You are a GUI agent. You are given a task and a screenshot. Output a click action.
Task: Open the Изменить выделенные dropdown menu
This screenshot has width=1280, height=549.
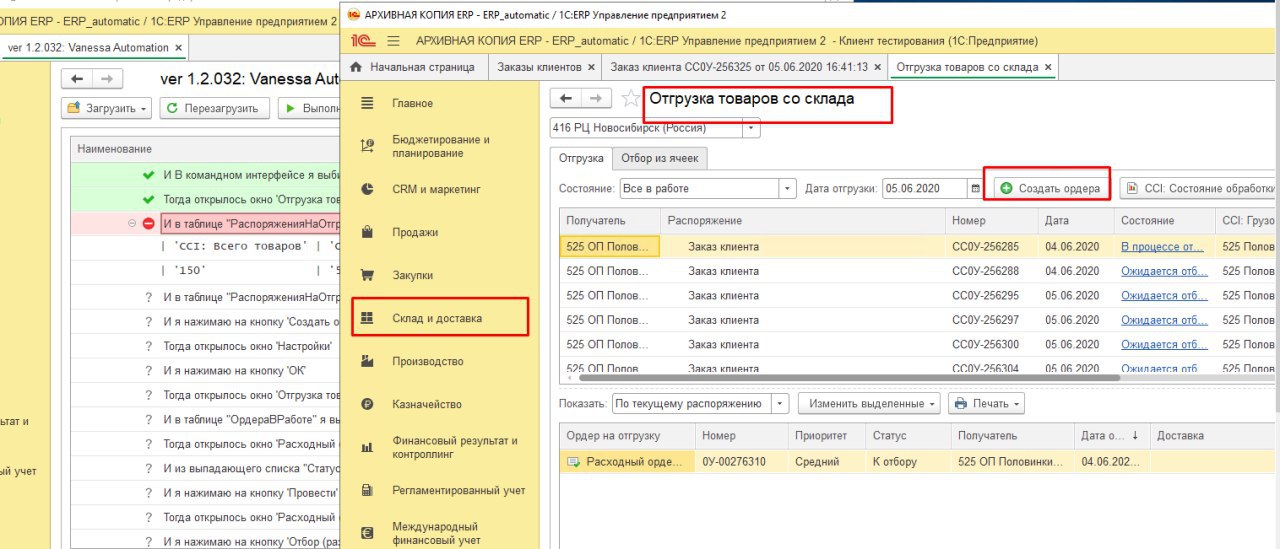pos(868,404)
